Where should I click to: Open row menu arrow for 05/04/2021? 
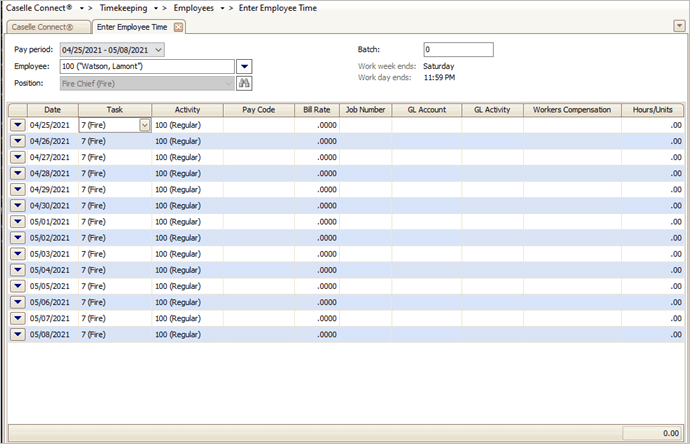tap(18, 270)
